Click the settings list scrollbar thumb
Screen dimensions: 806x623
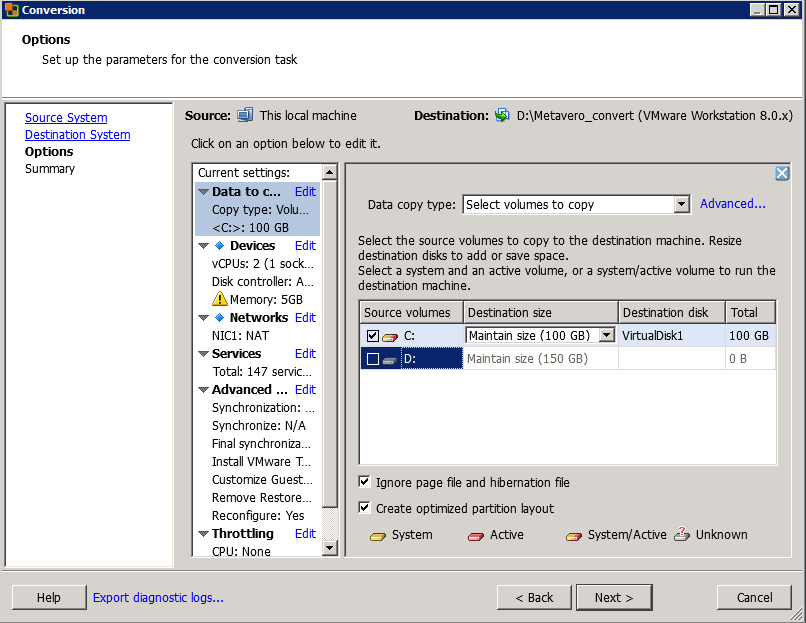(329, 343)
